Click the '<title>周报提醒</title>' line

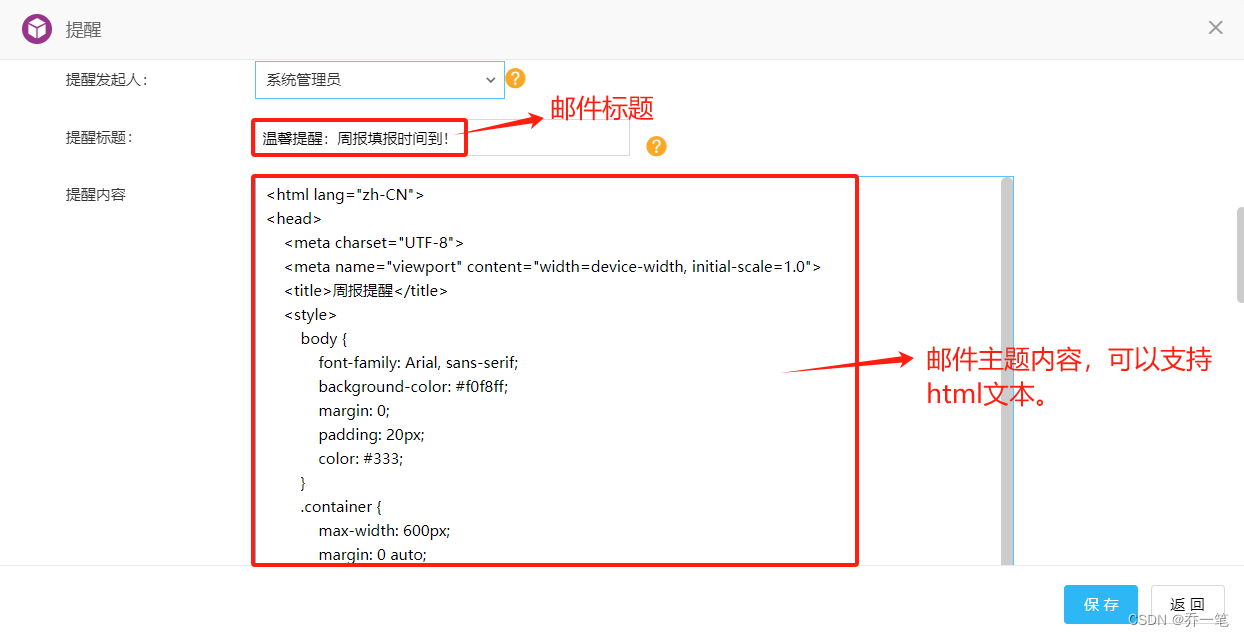(366, 291)
